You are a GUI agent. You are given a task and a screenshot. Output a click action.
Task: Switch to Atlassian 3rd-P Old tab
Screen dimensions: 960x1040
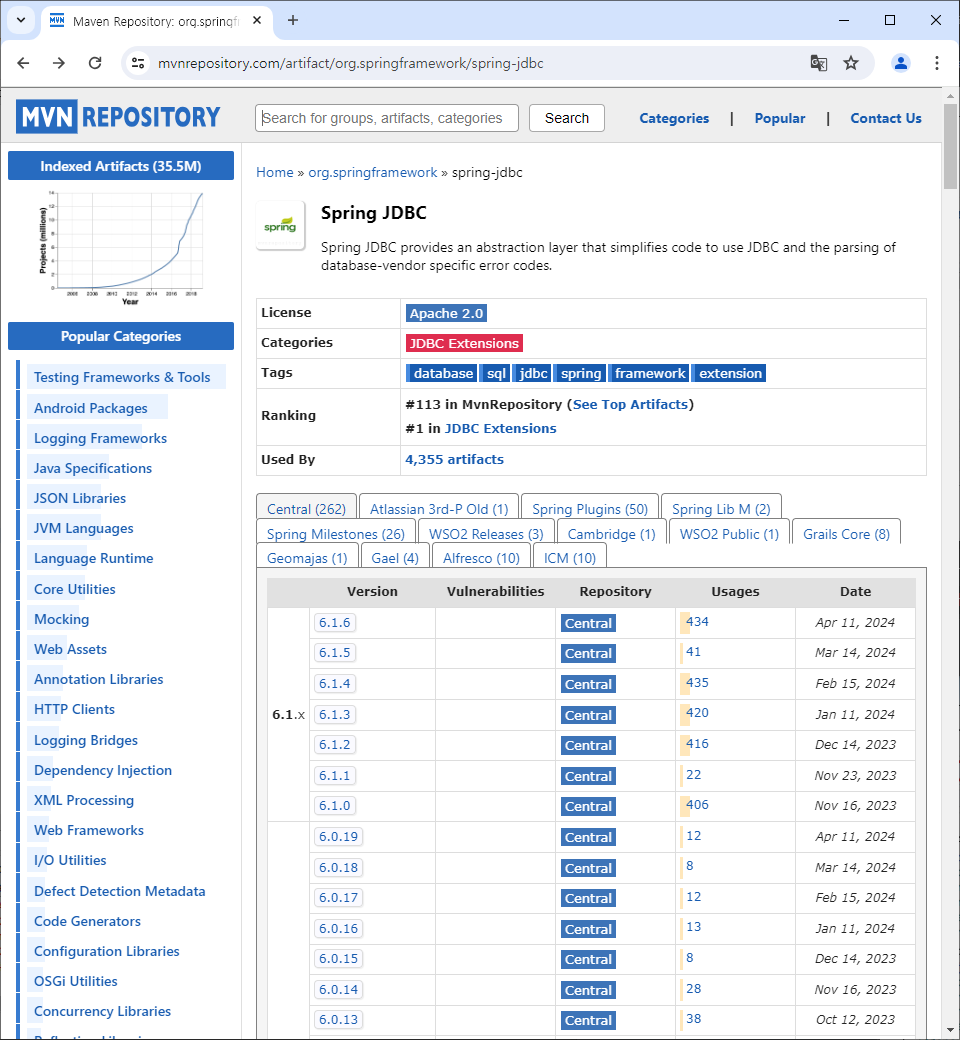pyautogui.click(x=439, y=509)
